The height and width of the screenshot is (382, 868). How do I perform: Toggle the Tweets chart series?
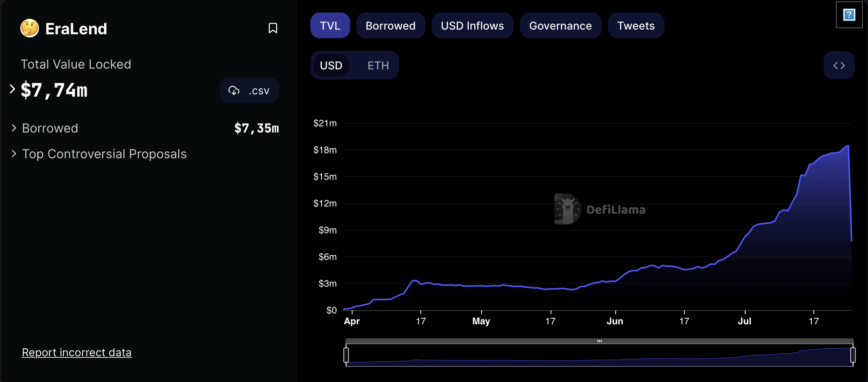(636, 25)
